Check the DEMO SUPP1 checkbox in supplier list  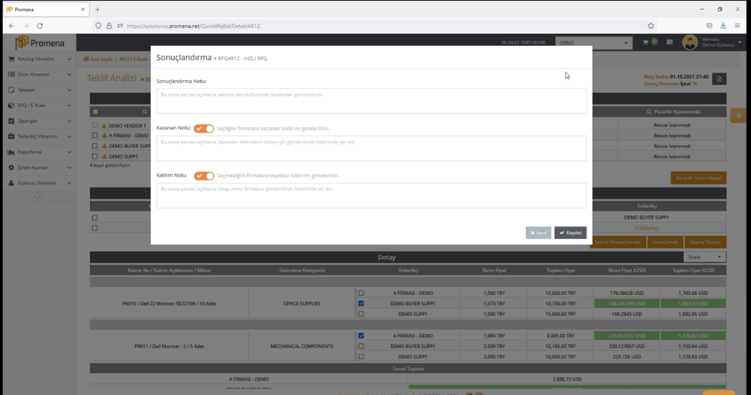[x=95, y=156]
